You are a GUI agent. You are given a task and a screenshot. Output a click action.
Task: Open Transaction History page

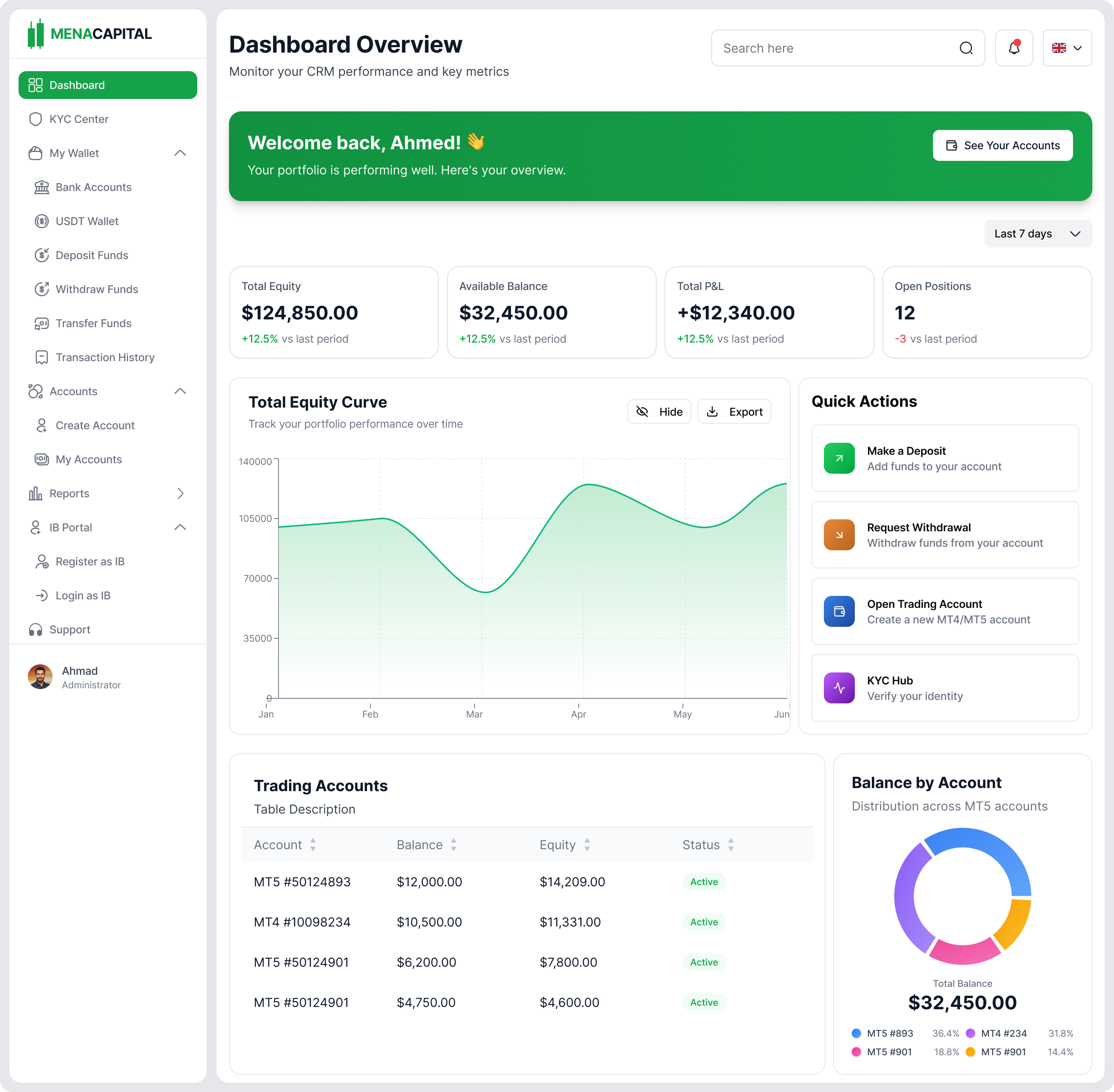(x=108, y=357)
